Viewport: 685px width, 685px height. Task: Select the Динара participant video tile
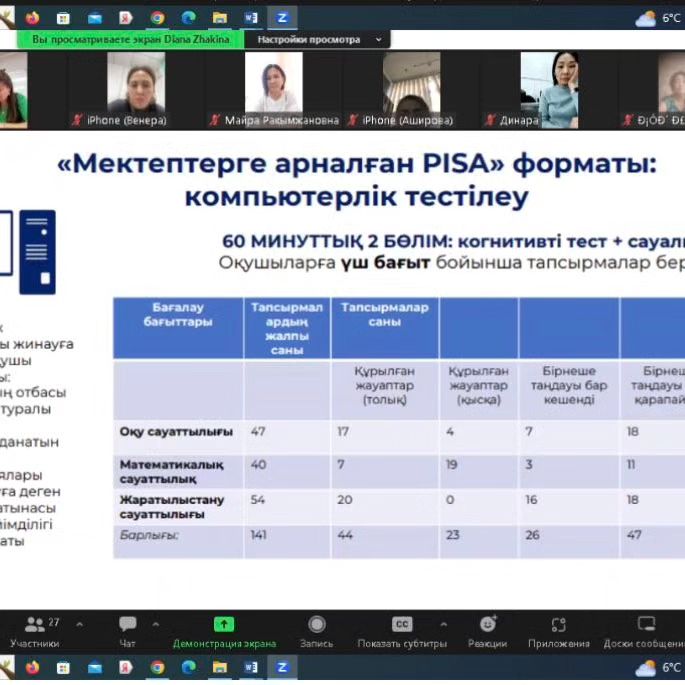pos(549,88)
